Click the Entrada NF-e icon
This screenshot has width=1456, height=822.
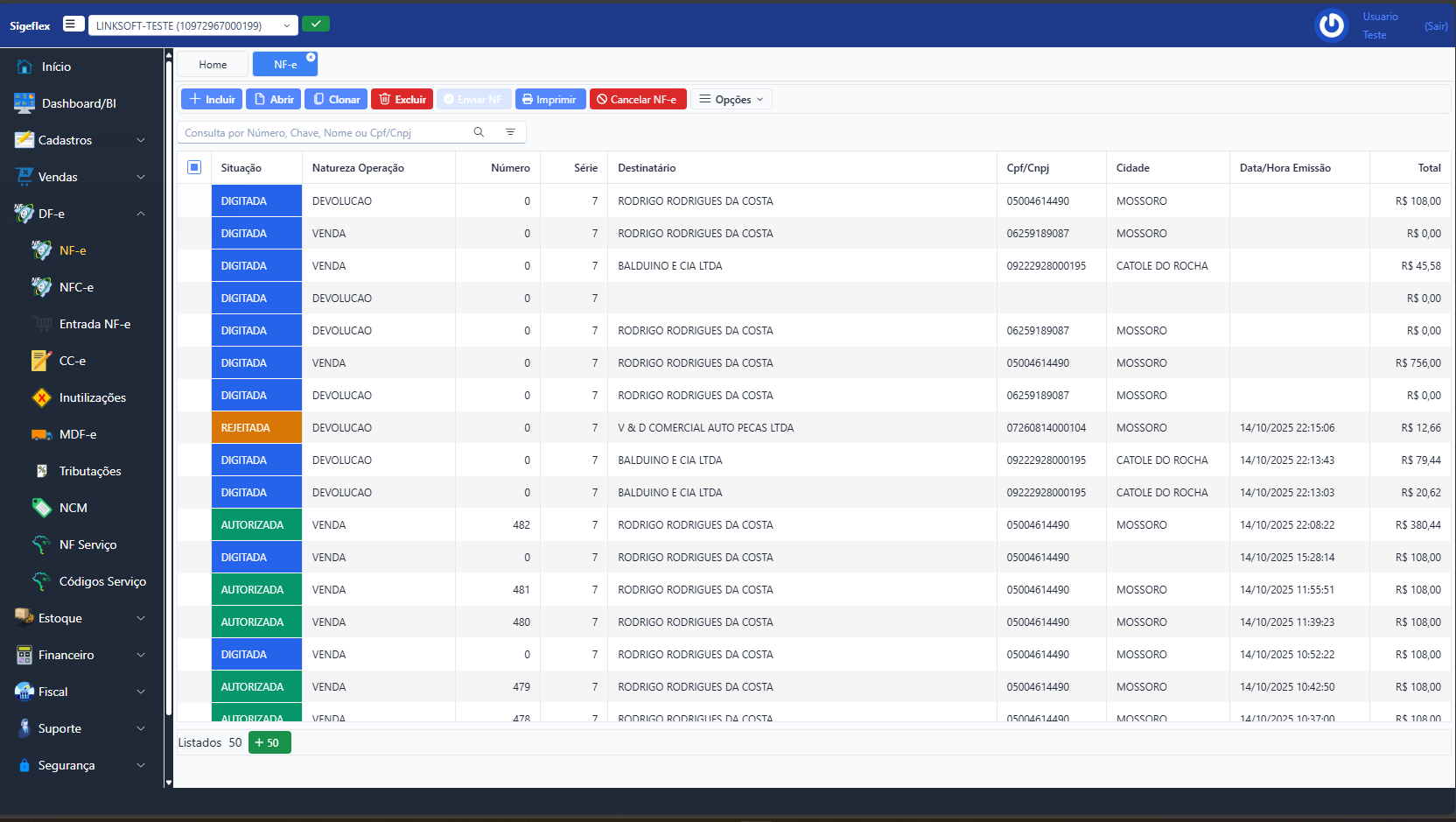pos(42,323)
